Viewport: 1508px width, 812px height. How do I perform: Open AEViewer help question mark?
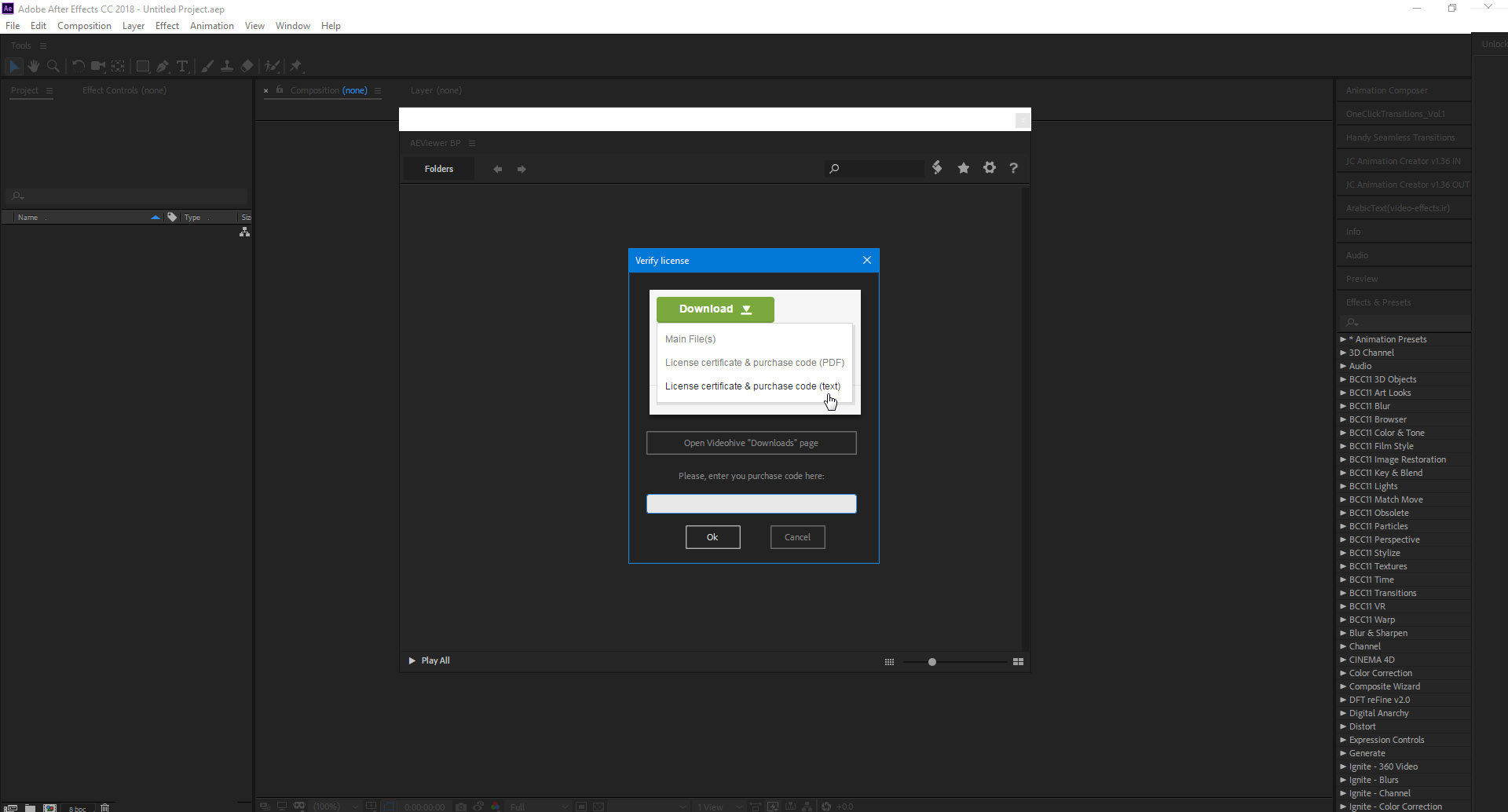1014,168
